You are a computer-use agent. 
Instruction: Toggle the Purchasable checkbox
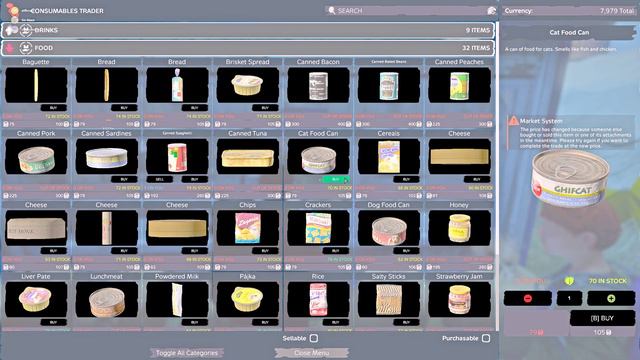click(486, 338)
